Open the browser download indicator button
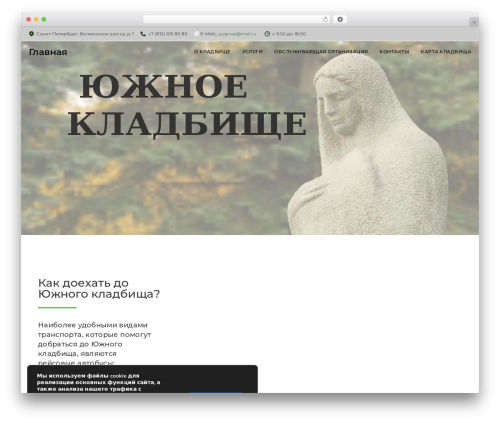 (x=340, y=20)
